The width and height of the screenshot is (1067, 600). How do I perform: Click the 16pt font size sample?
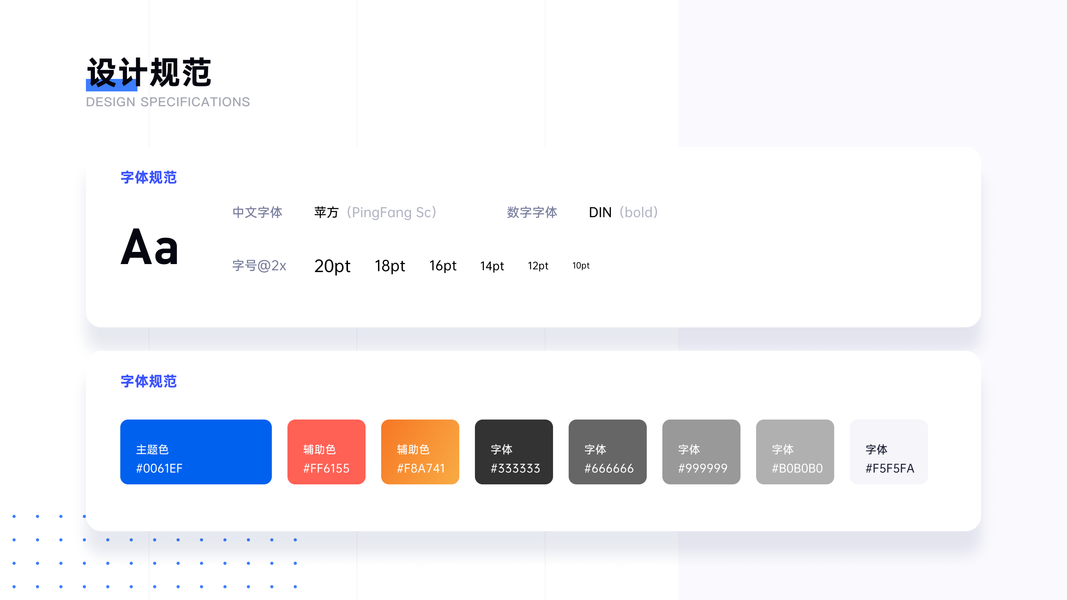tap(443, 265)
